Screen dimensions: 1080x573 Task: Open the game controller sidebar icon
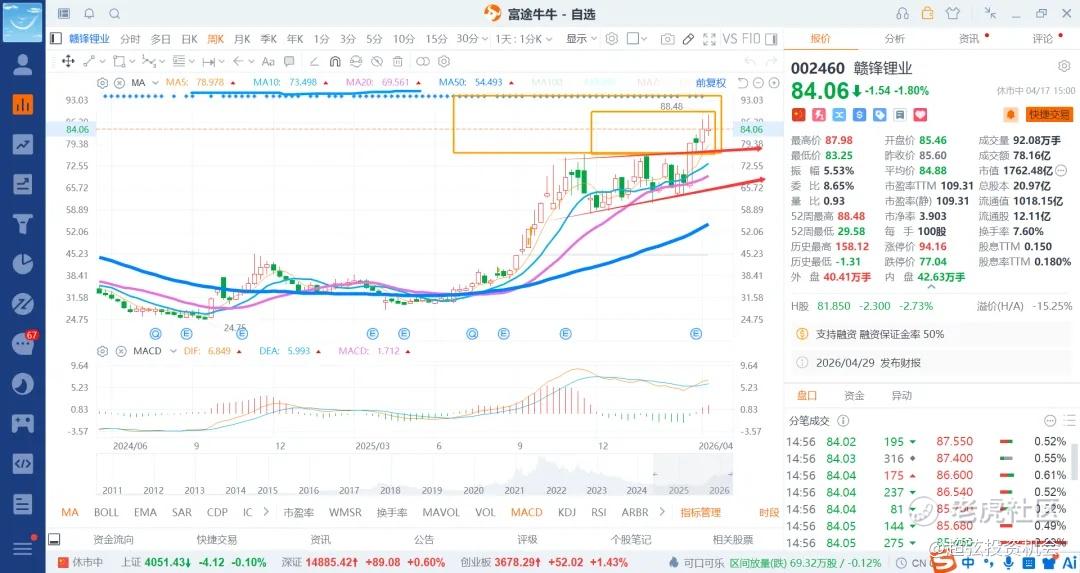click(23, 423)
